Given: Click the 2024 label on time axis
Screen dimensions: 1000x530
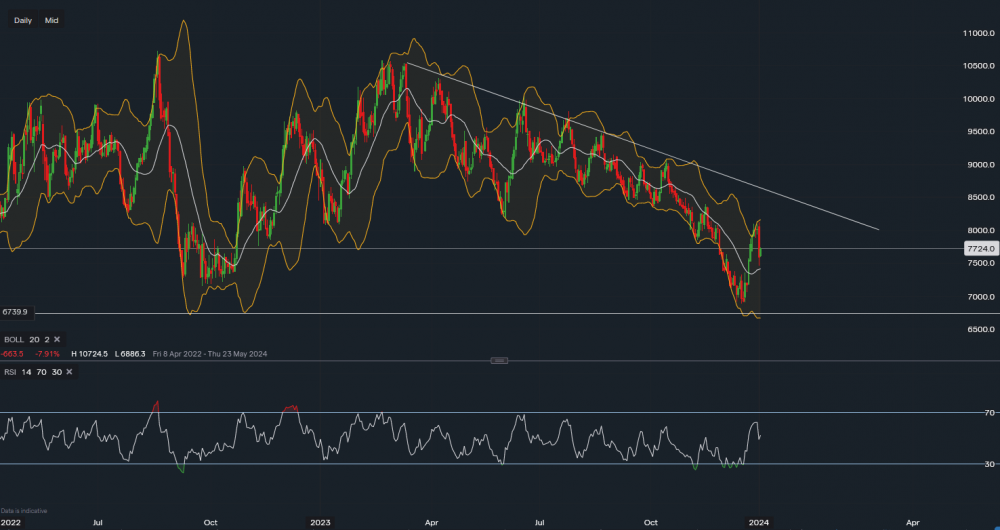Looking at the screenshot, I should [x=758, y=522].
